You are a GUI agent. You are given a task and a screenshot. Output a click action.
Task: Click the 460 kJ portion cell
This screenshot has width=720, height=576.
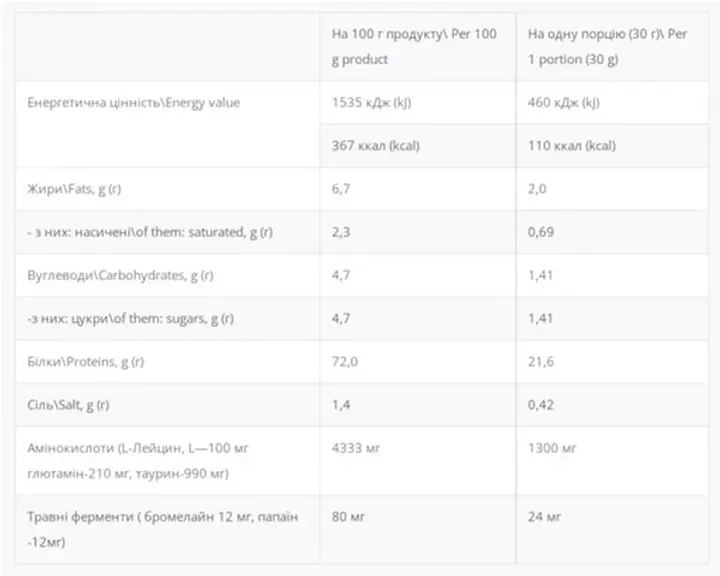click(x=563, y=102)
